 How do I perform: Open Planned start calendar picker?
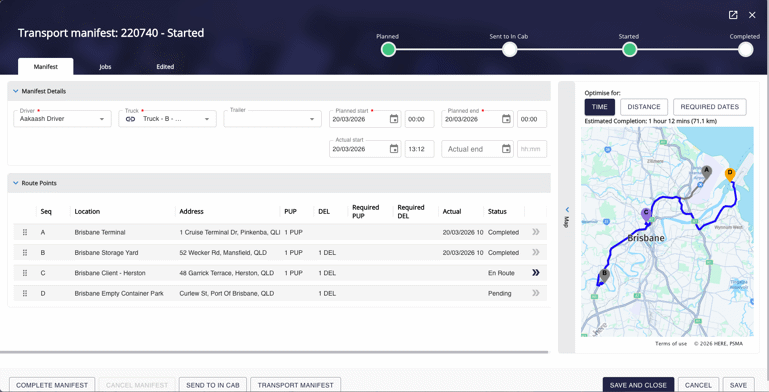click(x=394, y=119)
